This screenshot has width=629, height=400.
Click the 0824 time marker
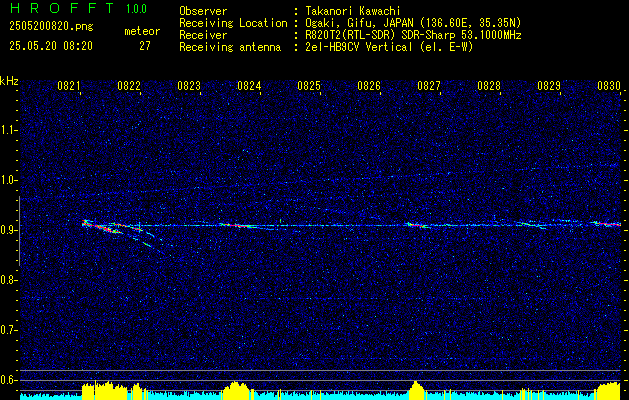point(249,86)
